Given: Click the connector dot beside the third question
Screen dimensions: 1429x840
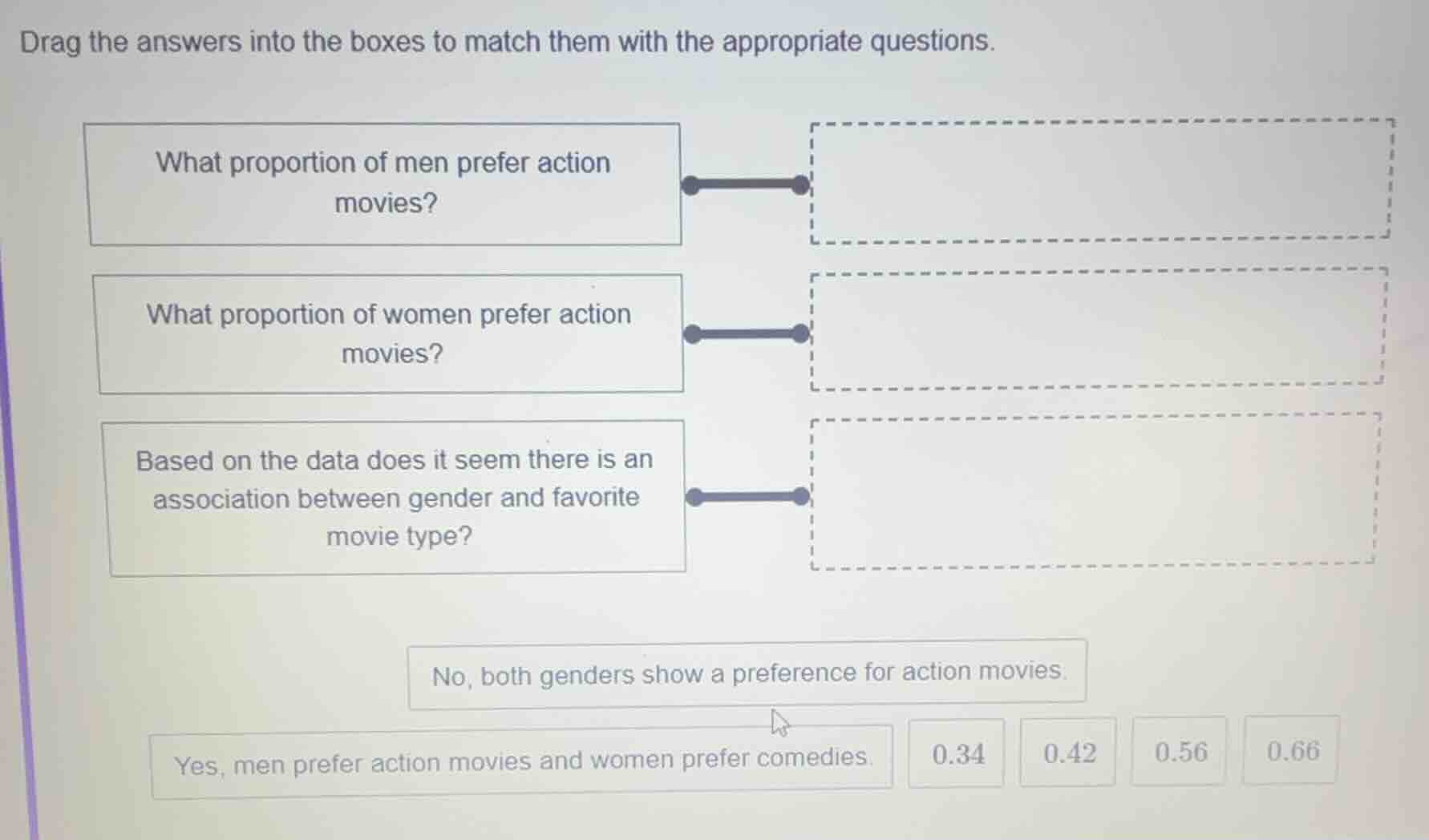Looking at the screenshot, I should (695, 497).
